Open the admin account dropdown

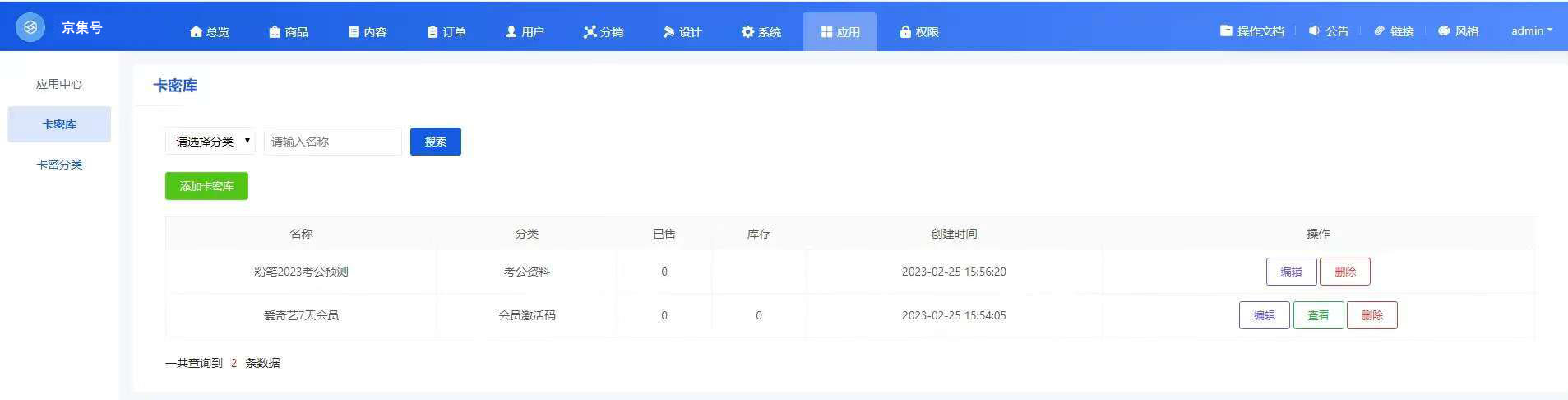(x=1531, y=30)
